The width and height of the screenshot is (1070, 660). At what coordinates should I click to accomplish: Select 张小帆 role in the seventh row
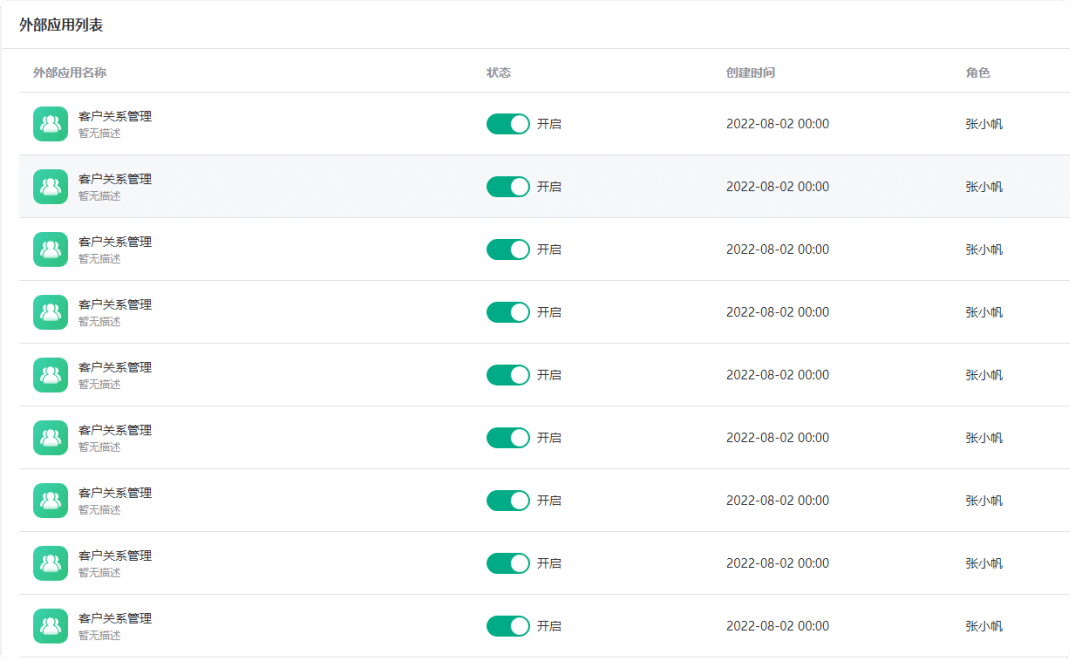[984, 500]
